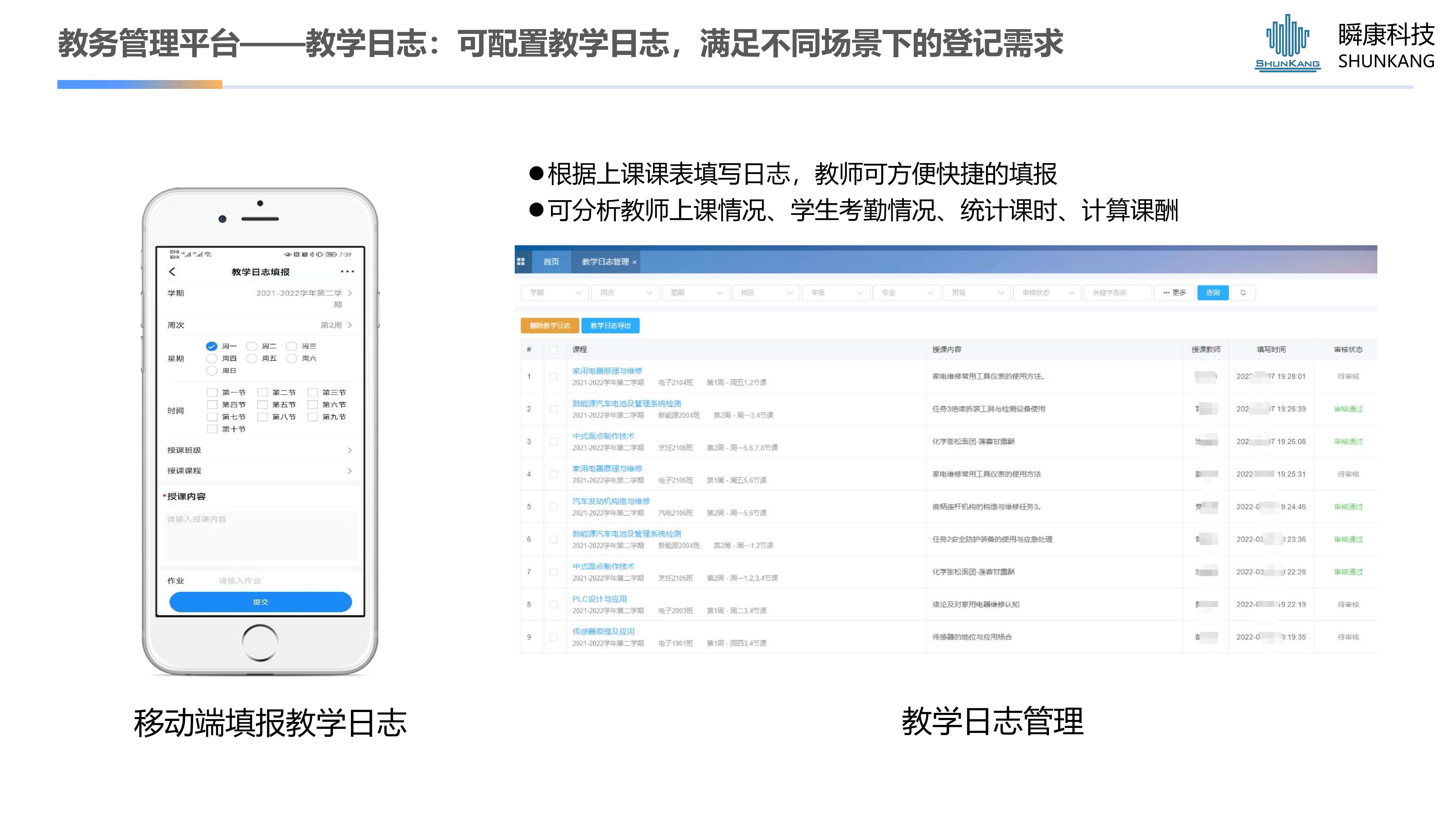Screen dimensions: 1456x819
Task: Open 汽车发动机构造与维修 course link
Action: tap(611, 501)
